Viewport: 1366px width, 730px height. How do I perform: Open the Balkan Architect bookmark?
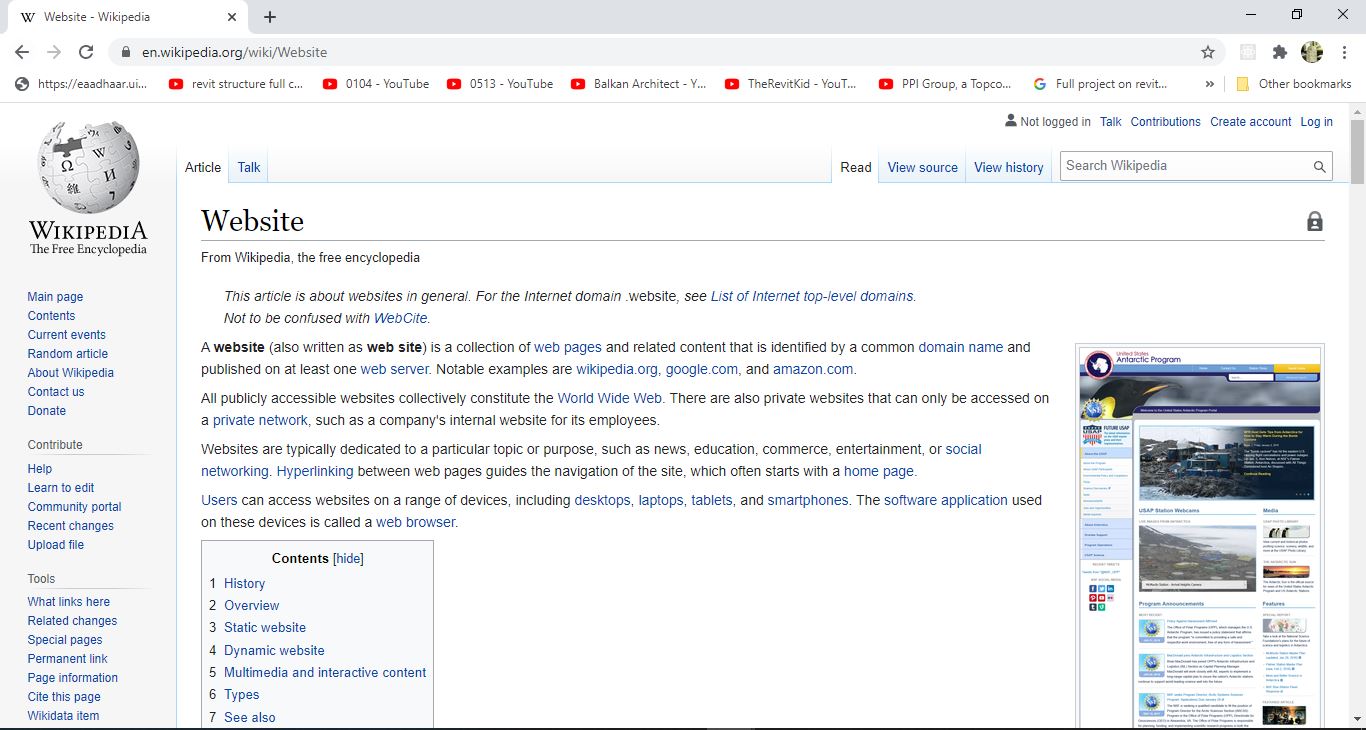click(x=639, y=84)
